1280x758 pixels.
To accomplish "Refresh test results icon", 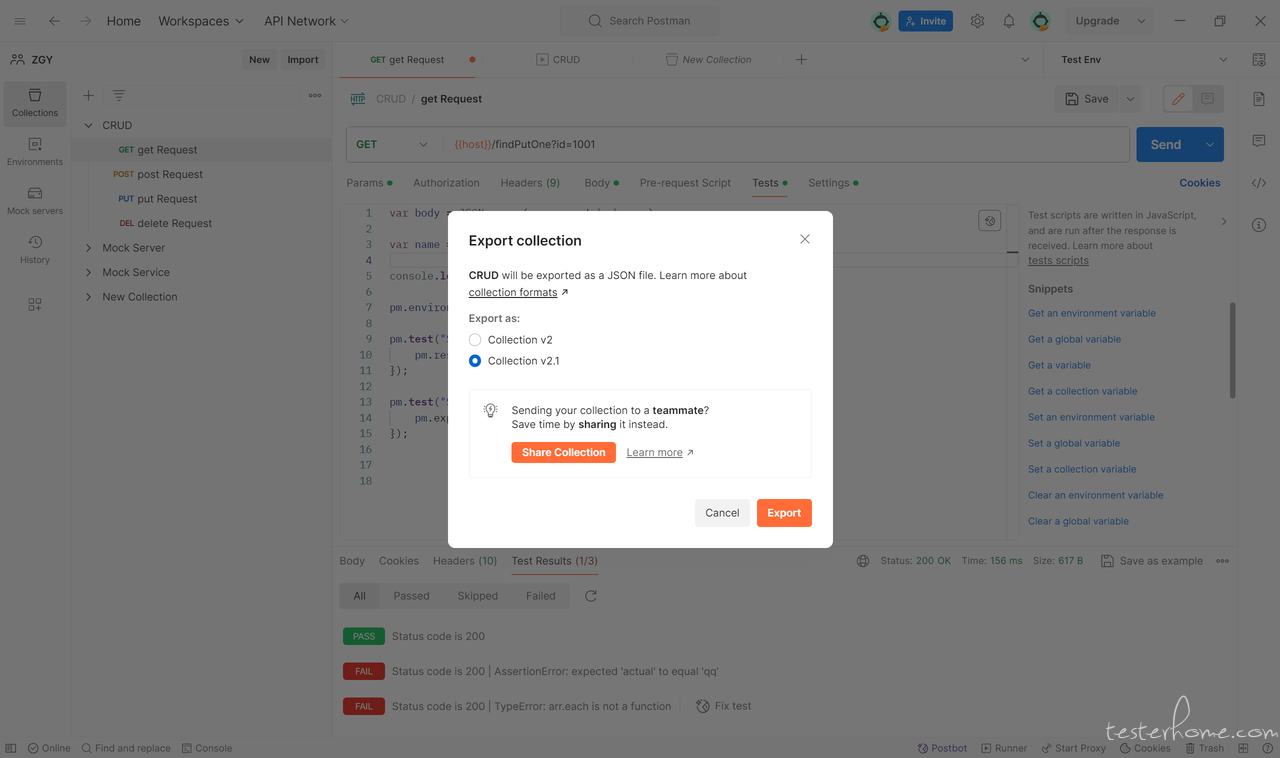I will tap(591, 596).
